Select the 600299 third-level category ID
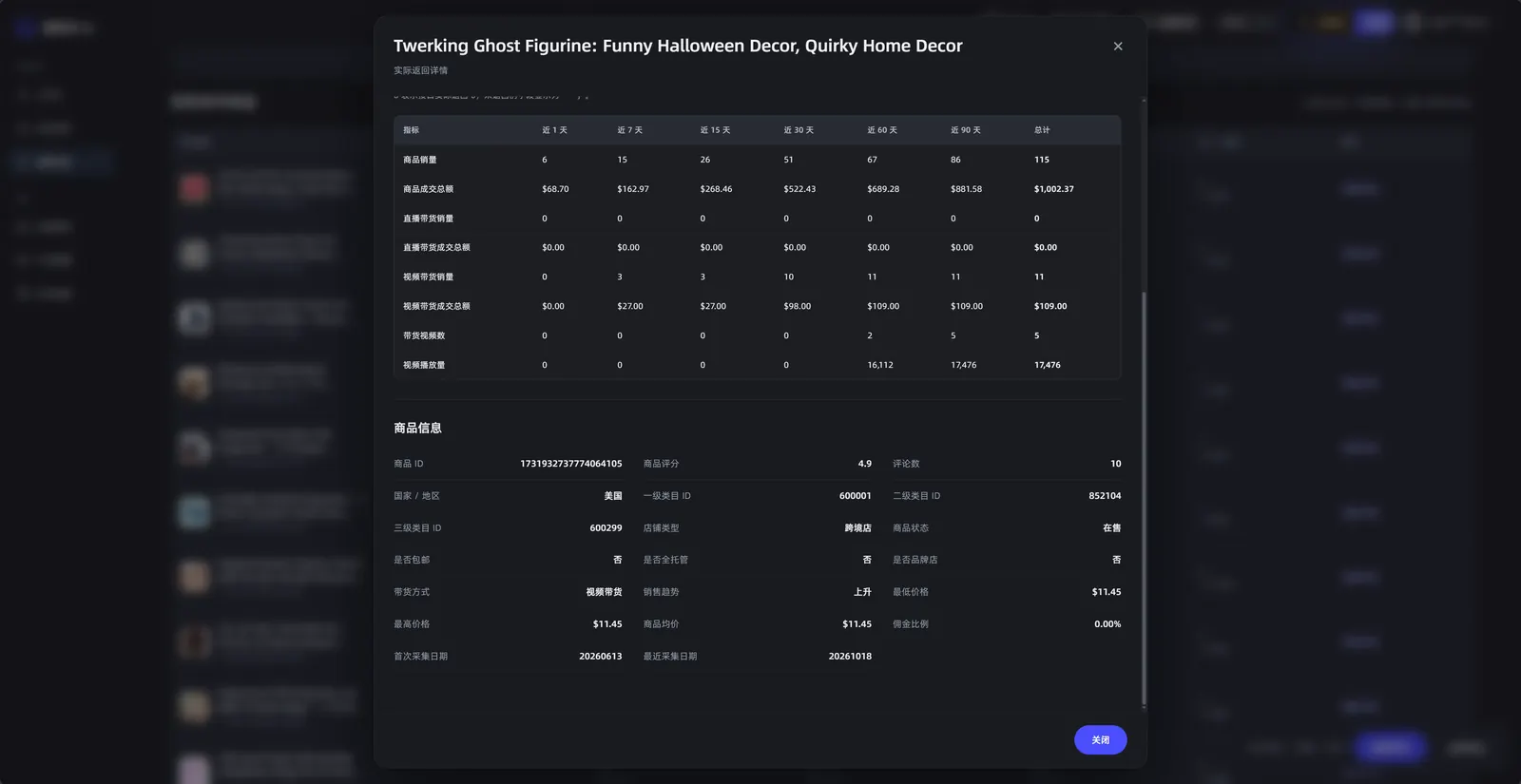Image resolution: width=1521 pixels, height=784 pixels. coord(606,528)
